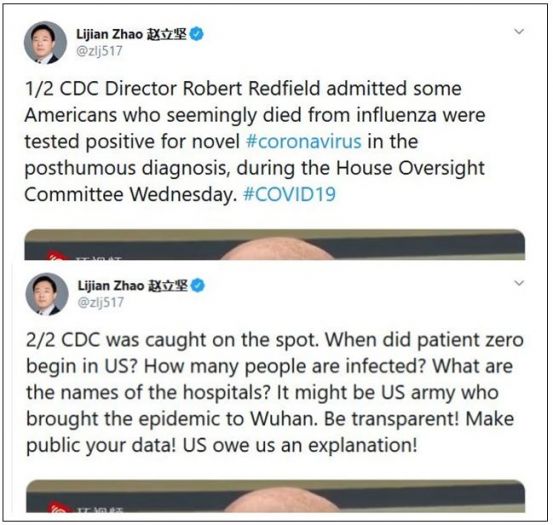Open the second tweet's video thumbnail
Viewport: 553px width, 525px height.
[x=275, y=496]
